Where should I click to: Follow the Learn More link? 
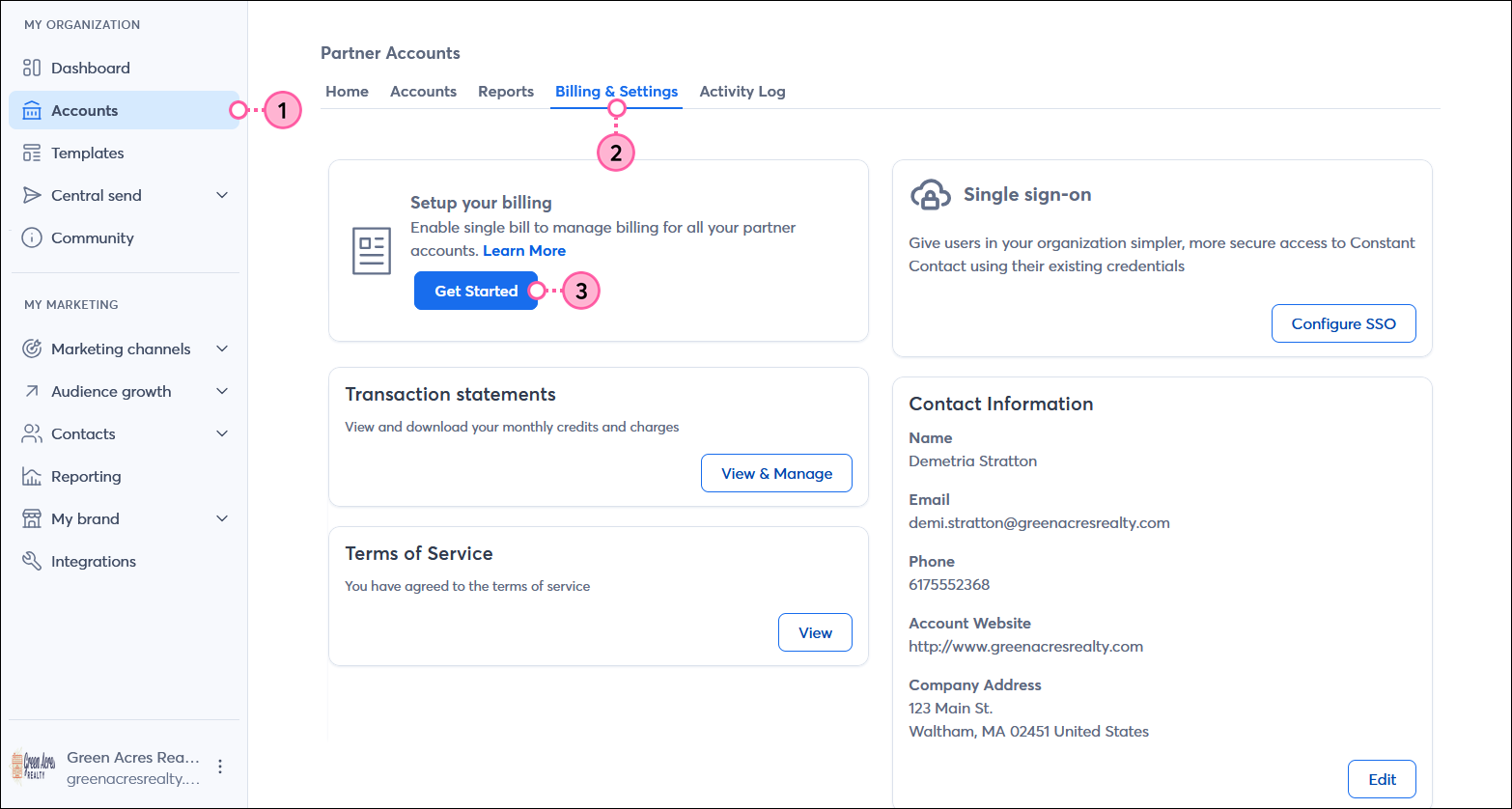tap(524, 250)
